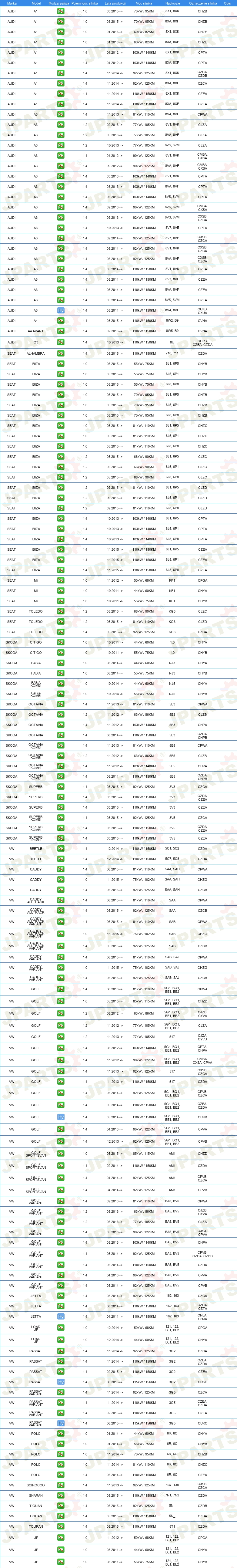Click the body code cell 7N1, 7N2

click(172, 1495)
